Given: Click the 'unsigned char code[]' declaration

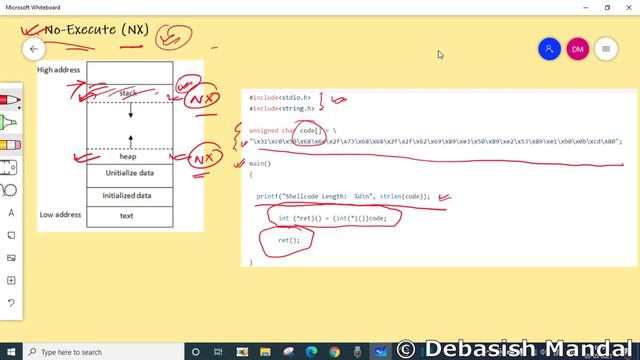Looking at the screenshot, I should coord(293,131).
